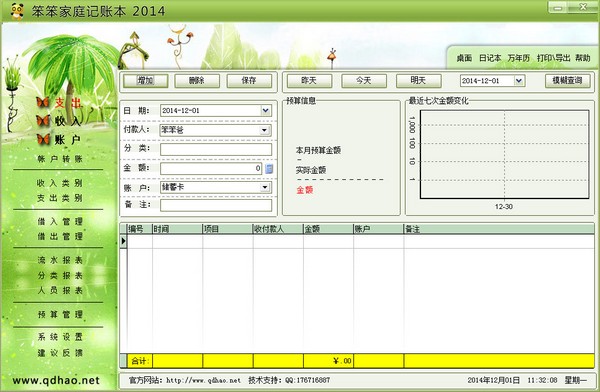Click the red 金额 label in budget panel
Screen dimensions: 600x392
coord(305,190)
